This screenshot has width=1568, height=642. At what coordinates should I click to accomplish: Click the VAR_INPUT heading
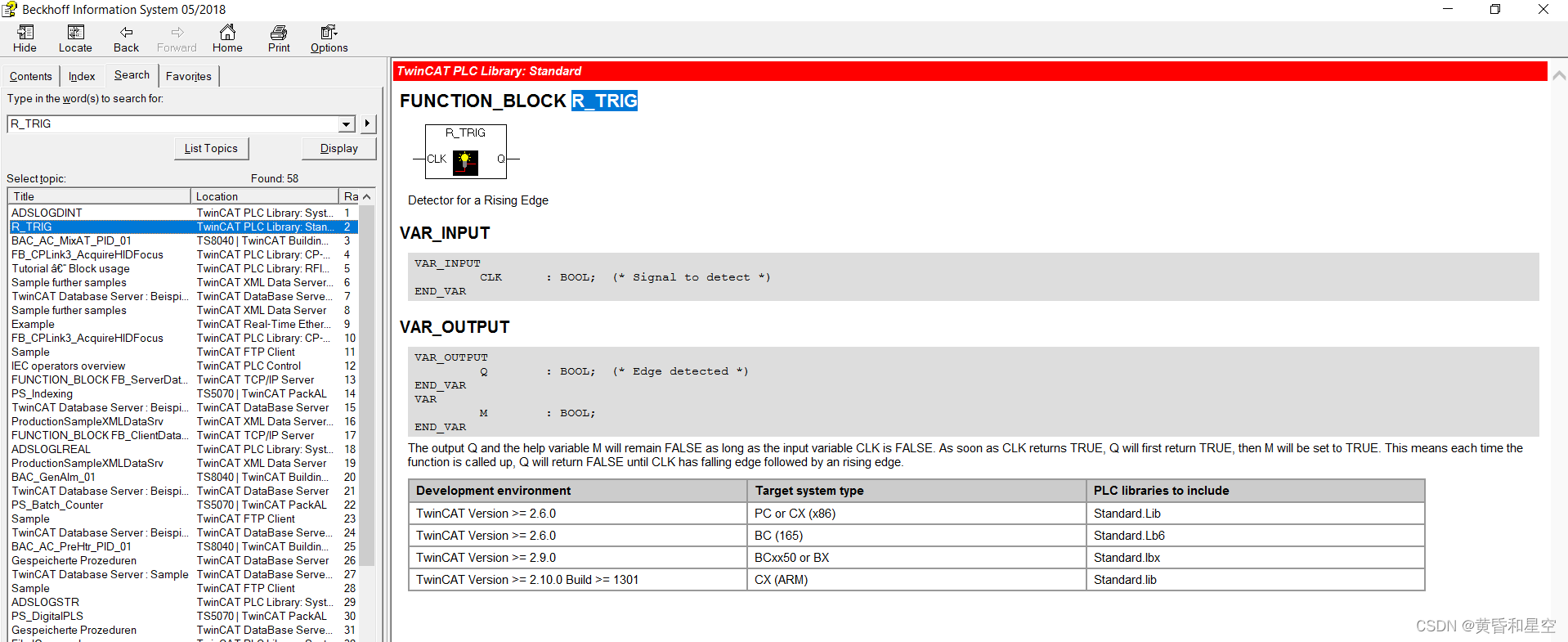445,233
